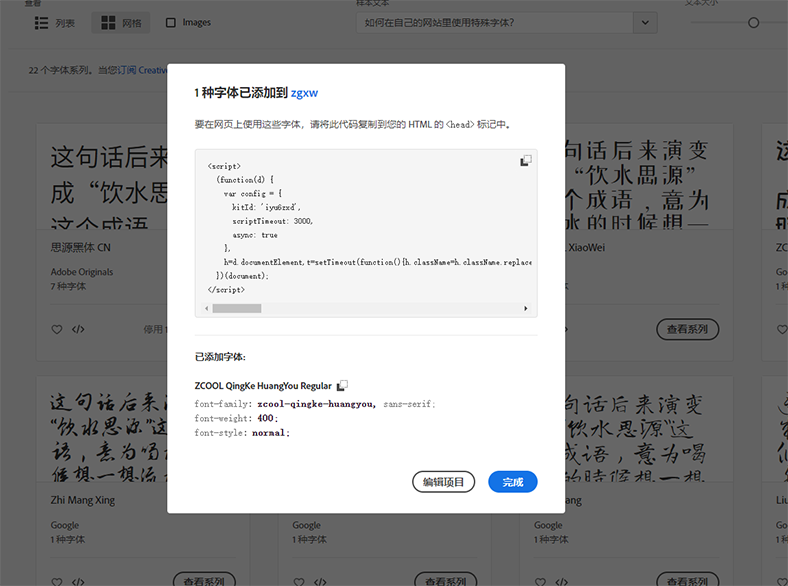This screenshot has width=788, height=586.
Task: Click the 思源黑体 CN font sample thumbnail
Action: (102, 177)
